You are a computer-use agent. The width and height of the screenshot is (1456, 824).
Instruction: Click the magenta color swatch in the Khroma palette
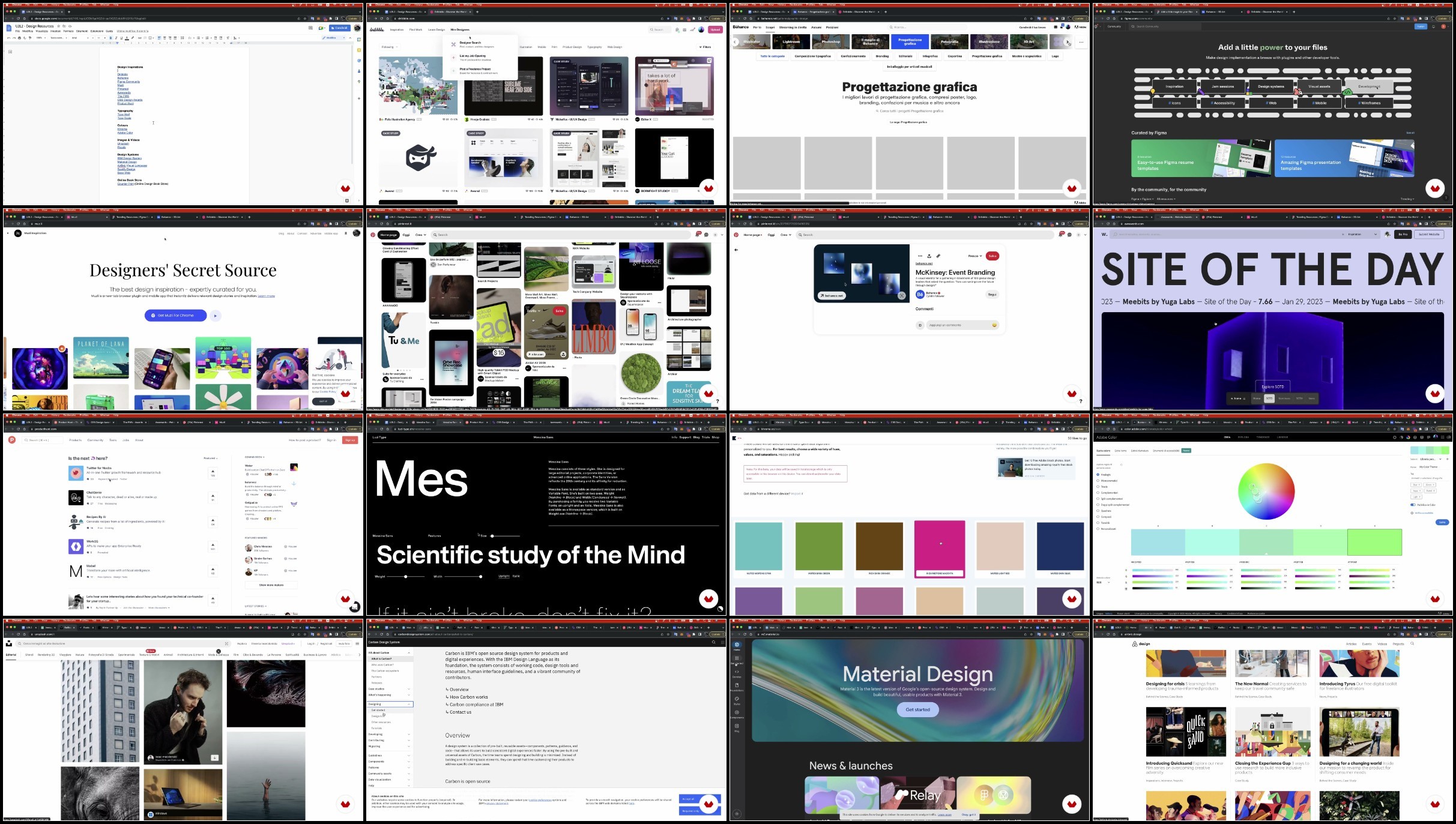pos(940,545)
